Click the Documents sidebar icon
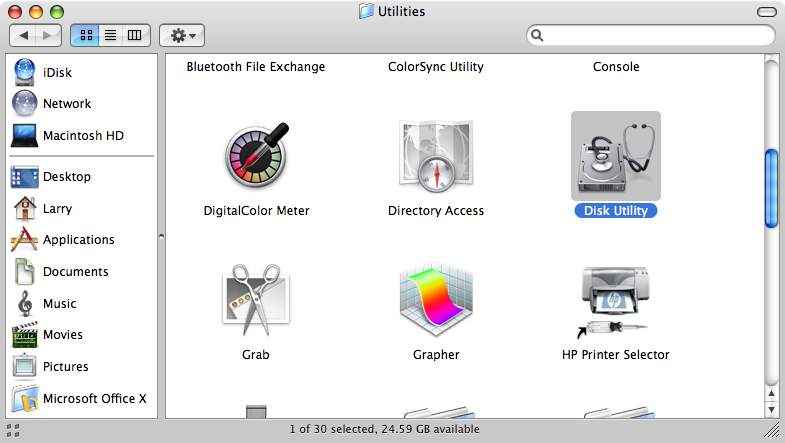Viewport: 785px width, 443px height. 24,271
